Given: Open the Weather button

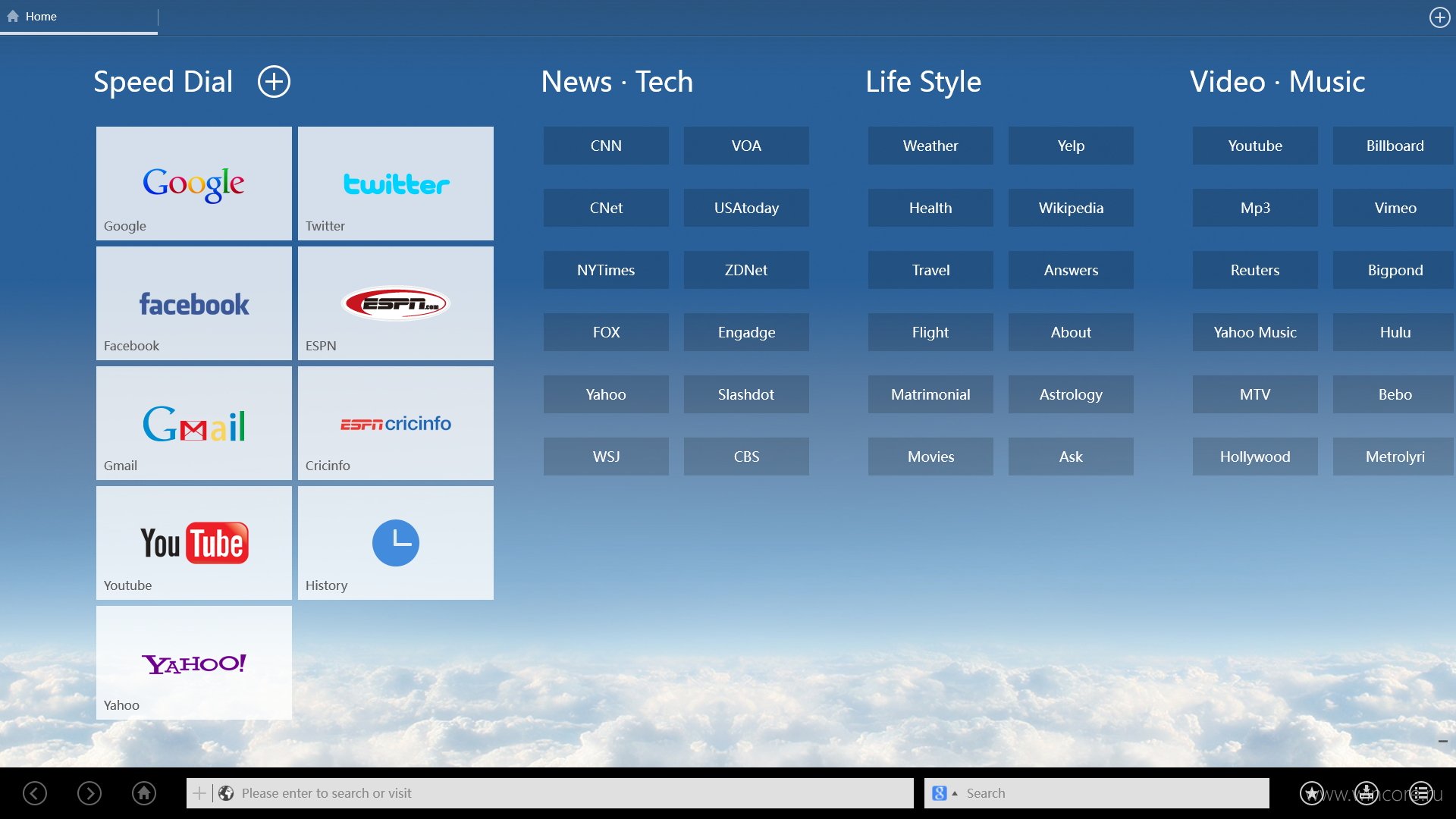Looking at the screenshot, I should tap(930, 146).
